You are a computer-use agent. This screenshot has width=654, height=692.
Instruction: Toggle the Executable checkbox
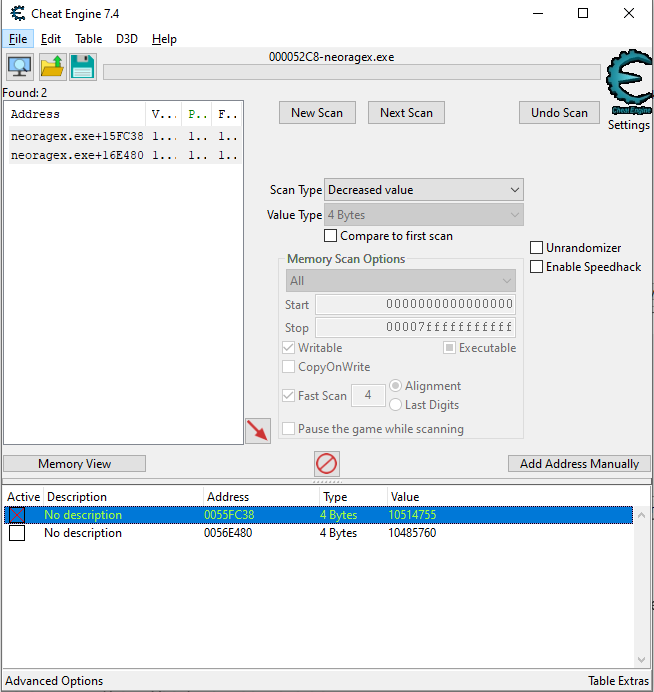(x=449, y=348)
